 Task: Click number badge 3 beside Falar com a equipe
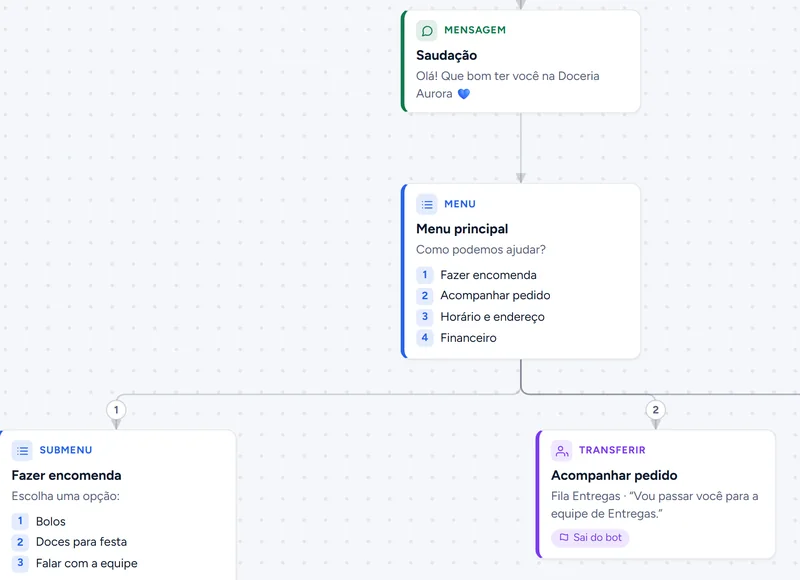pos(20,563)
